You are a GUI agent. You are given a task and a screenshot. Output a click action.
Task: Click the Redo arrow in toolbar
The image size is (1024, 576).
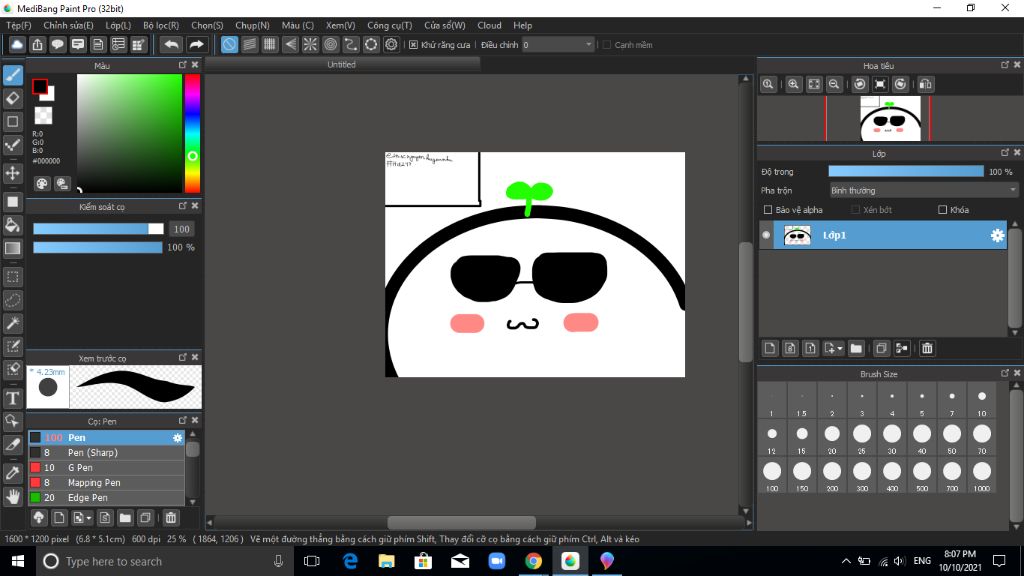click(x=196, y=44)
